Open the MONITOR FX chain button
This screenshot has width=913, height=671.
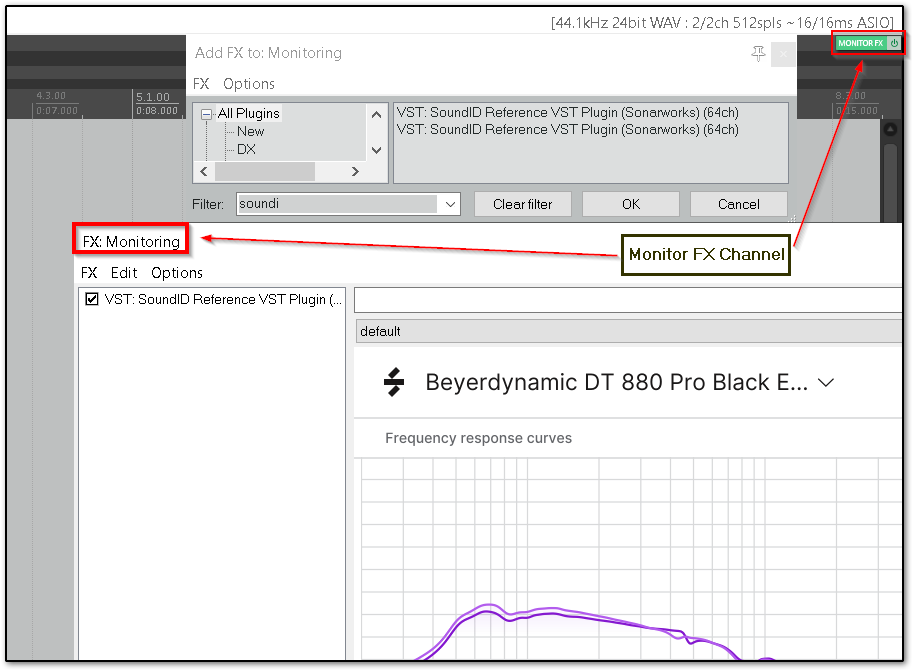pos(861,43)
